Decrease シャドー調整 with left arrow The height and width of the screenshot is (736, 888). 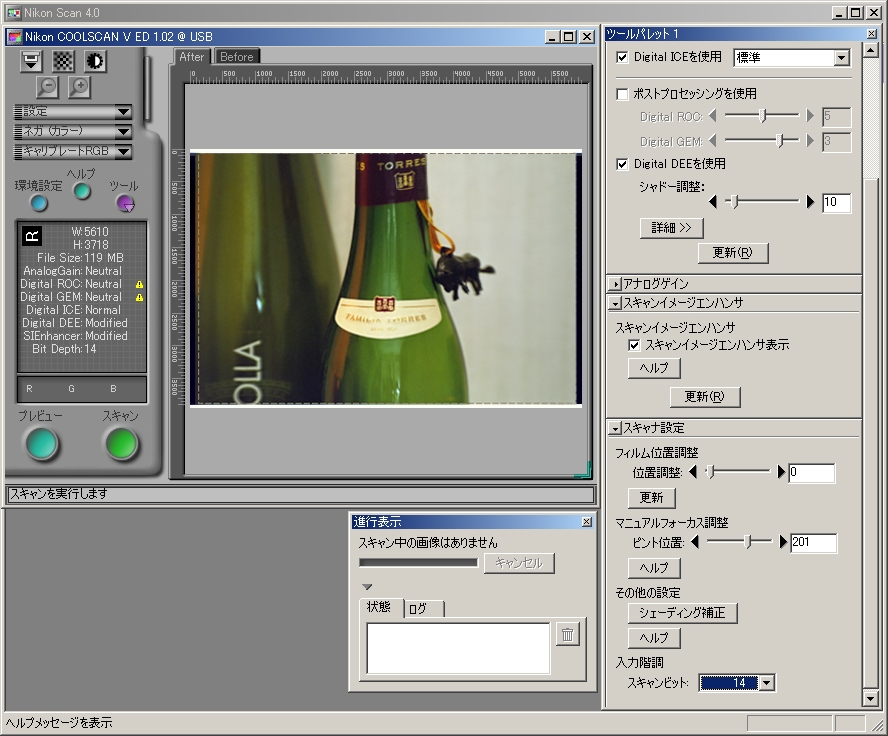click(x=712, y=201)
